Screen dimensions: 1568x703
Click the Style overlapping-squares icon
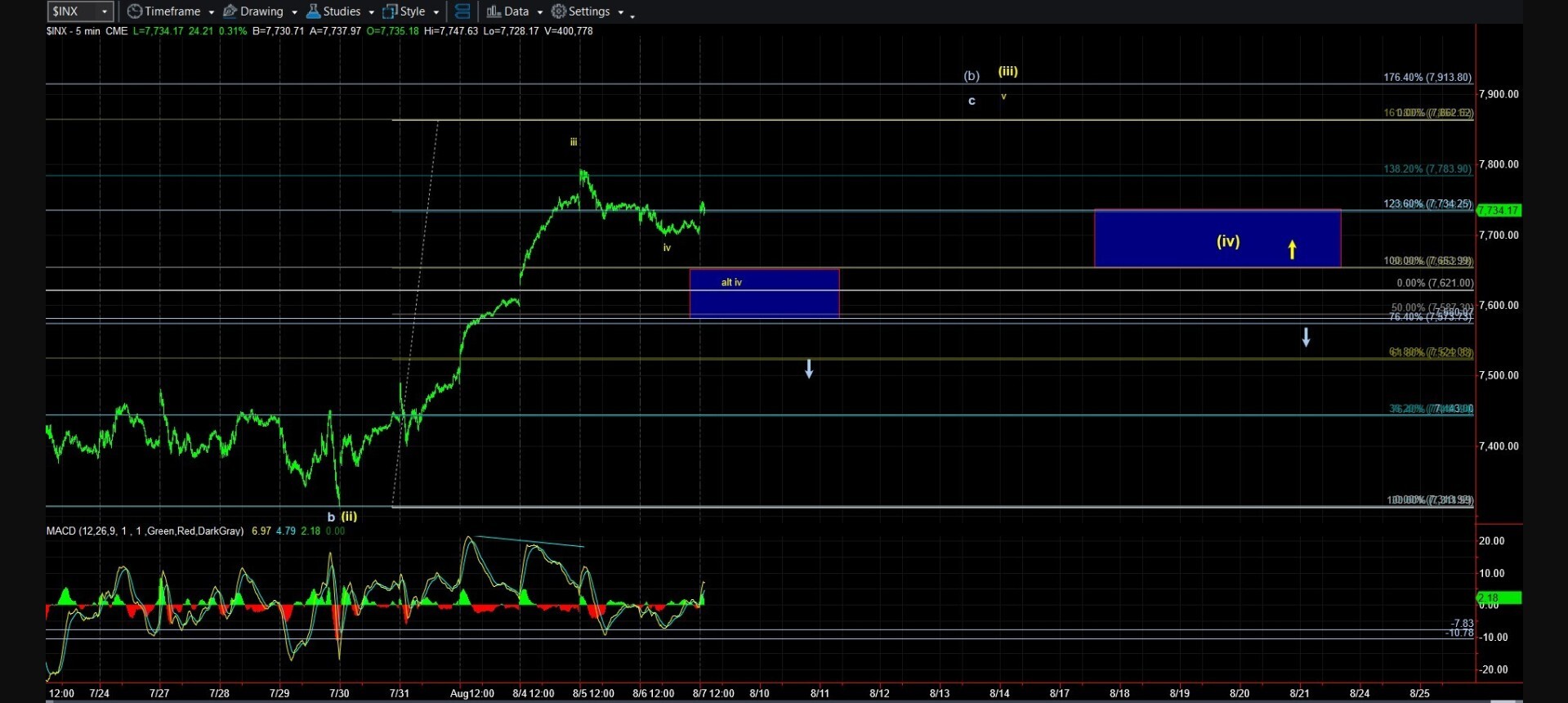390,11
